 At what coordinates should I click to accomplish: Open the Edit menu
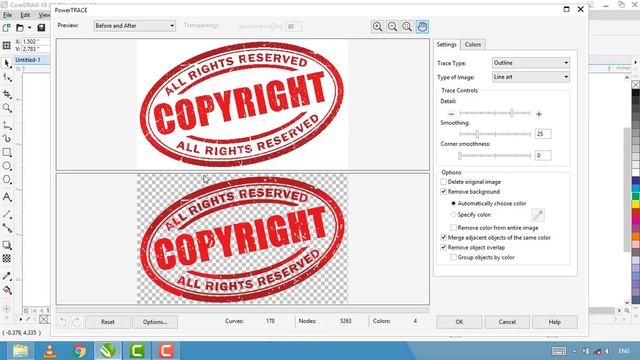(25, 15)
